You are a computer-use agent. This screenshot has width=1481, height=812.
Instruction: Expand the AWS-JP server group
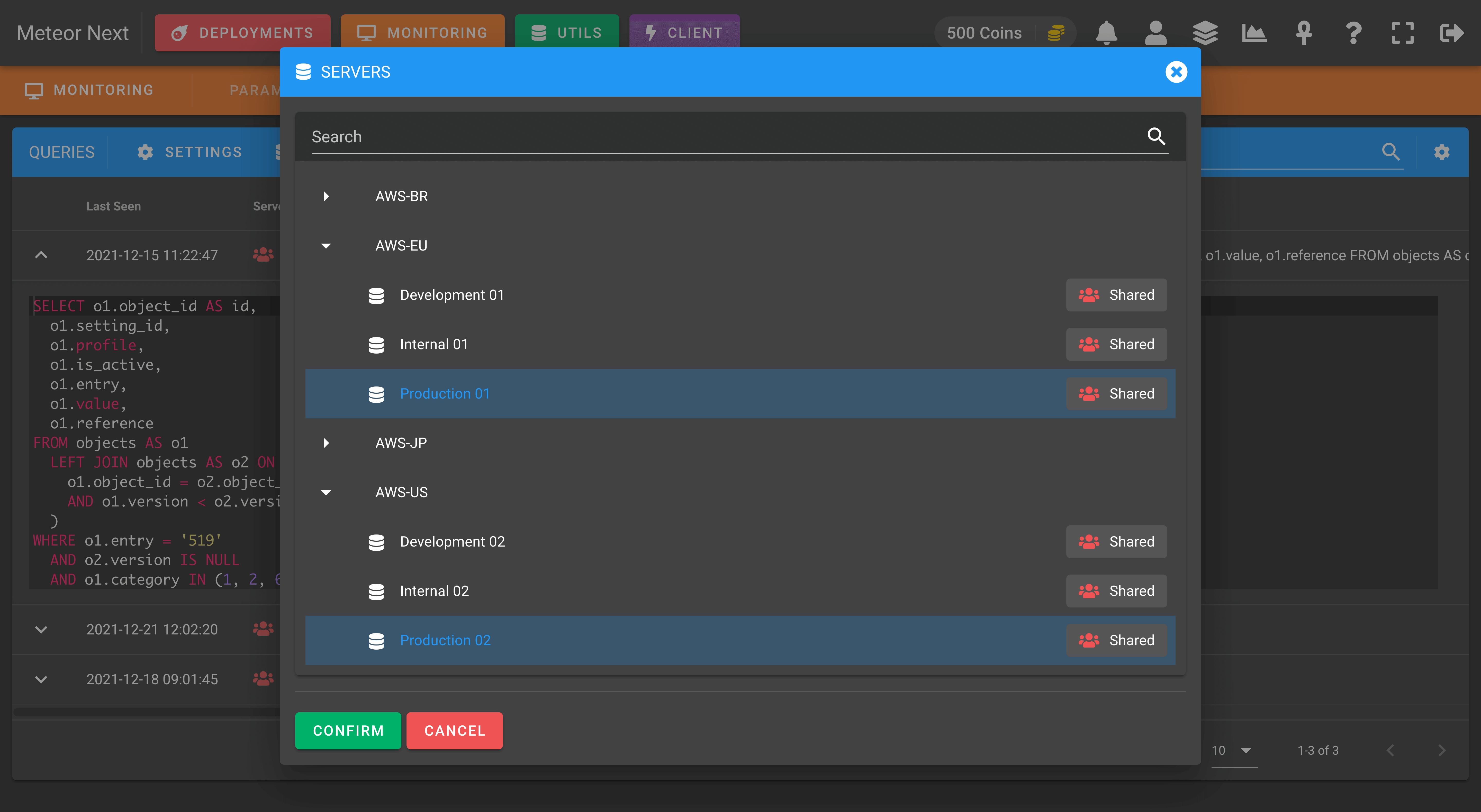(326, 443)
